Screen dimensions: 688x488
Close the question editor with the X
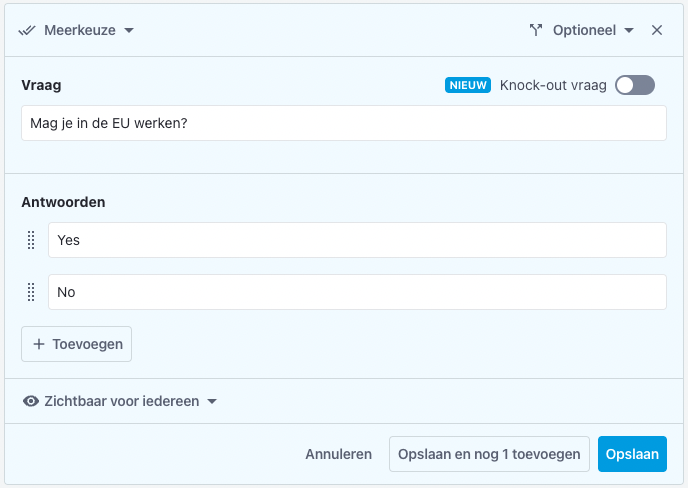pos(657,30)
